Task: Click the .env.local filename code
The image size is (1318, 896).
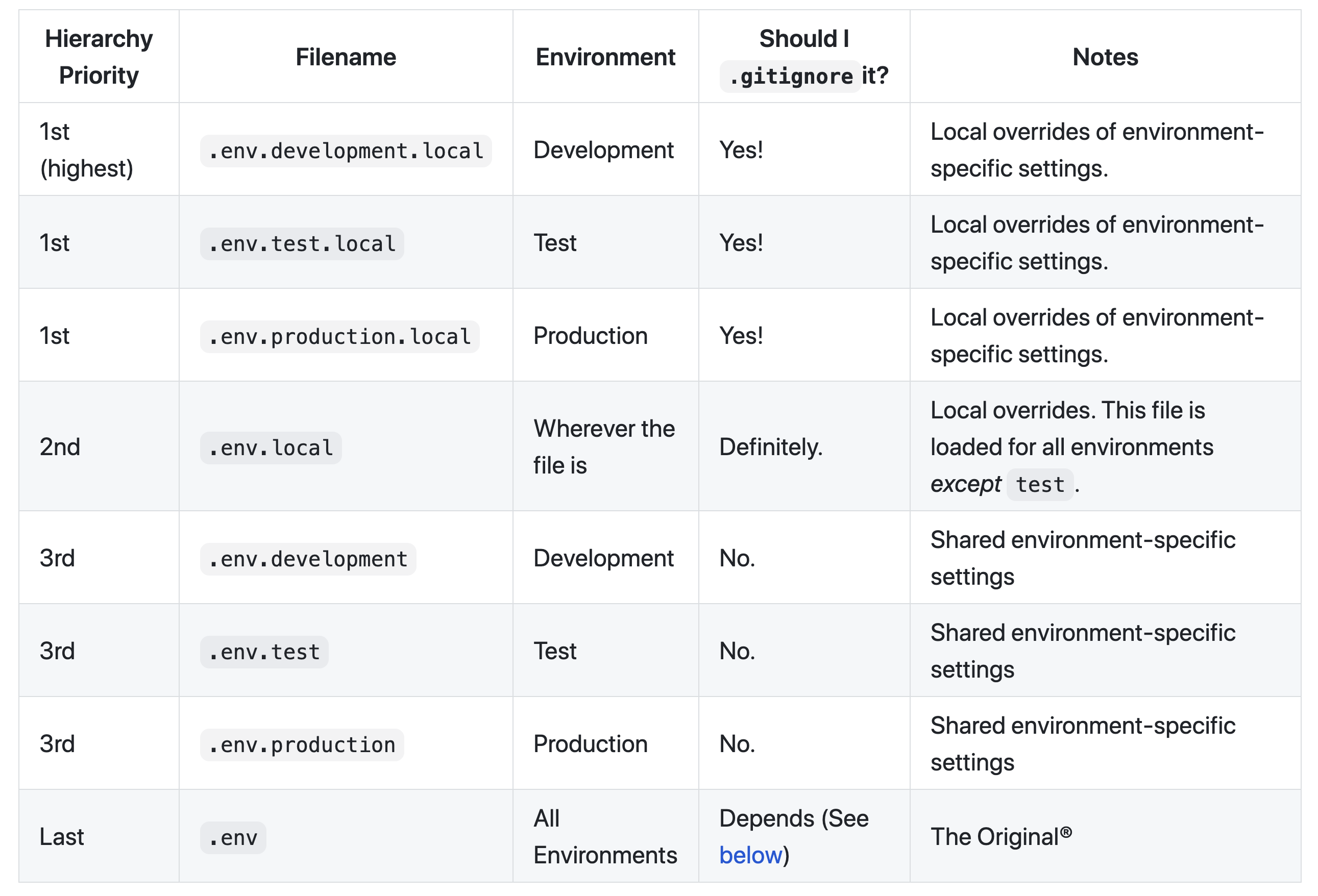Action: coord(271,447)
